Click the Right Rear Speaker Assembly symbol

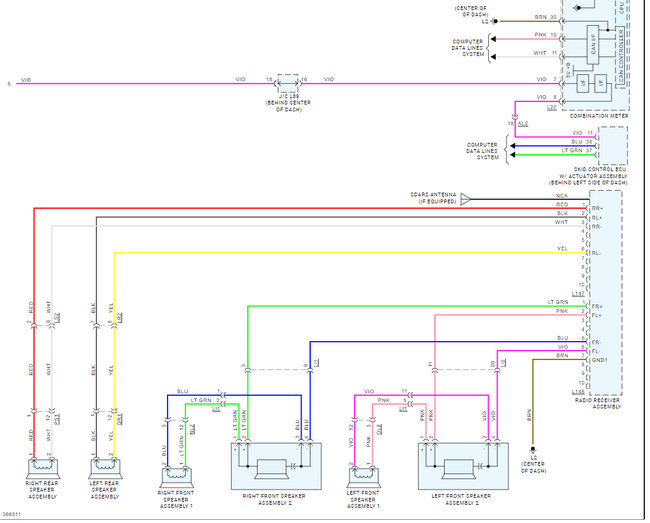[x=43, y=468]
